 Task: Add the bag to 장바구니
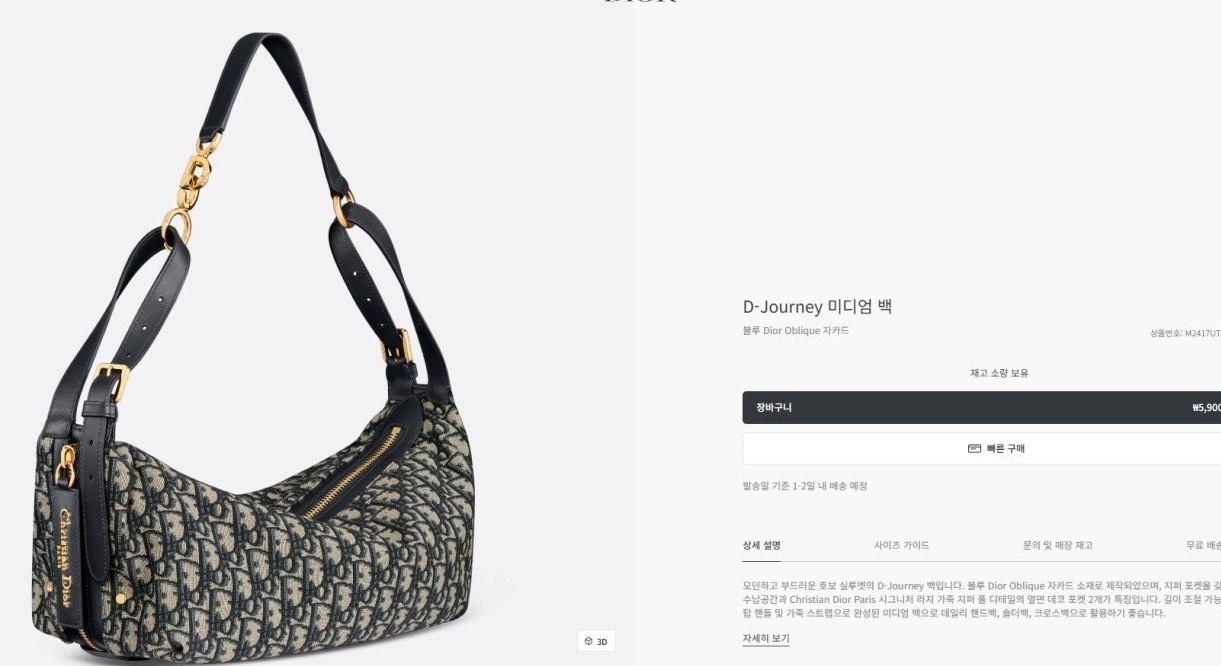[981, 407]
